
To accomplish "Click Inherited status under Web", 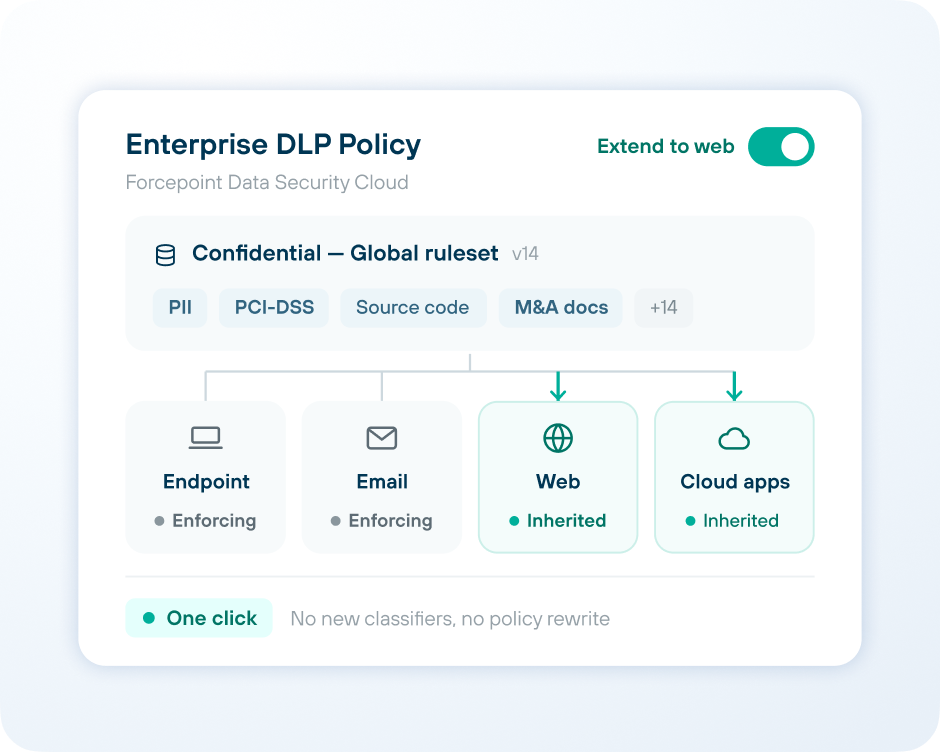I will pos(558,521).
